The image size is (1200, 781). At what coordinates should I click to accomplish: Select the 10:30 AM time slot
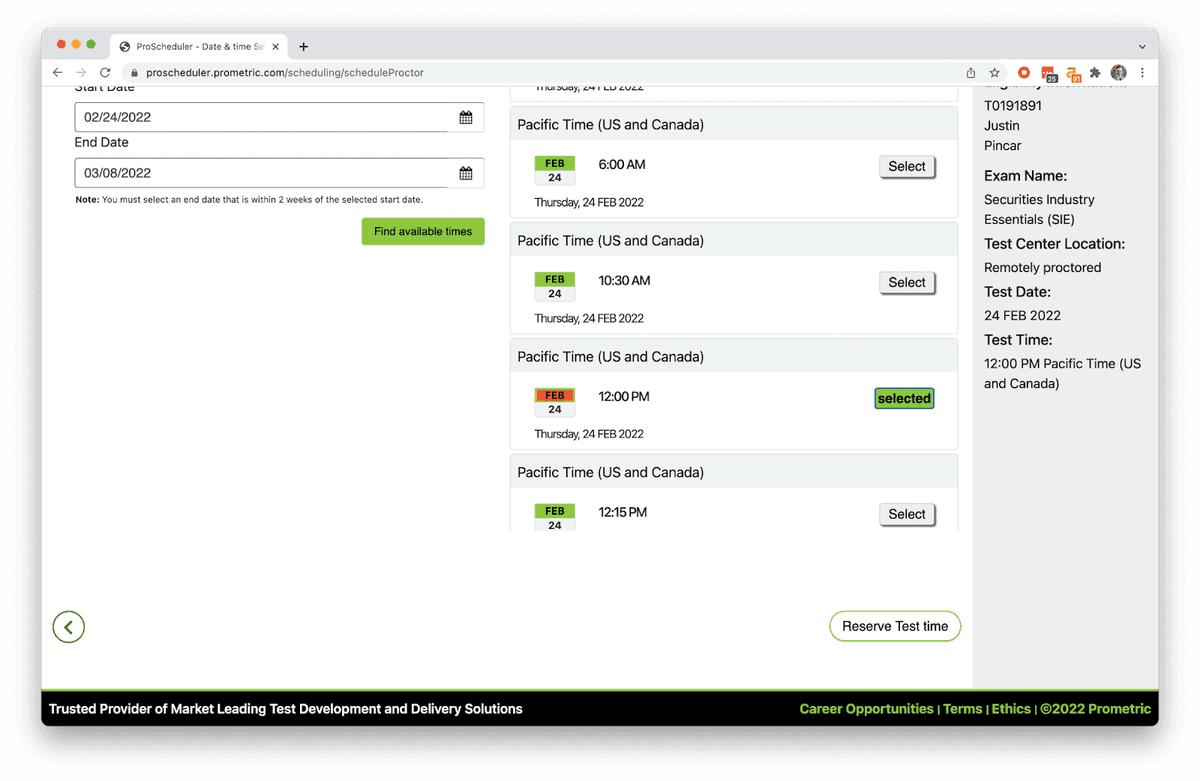tap(907, 283)
